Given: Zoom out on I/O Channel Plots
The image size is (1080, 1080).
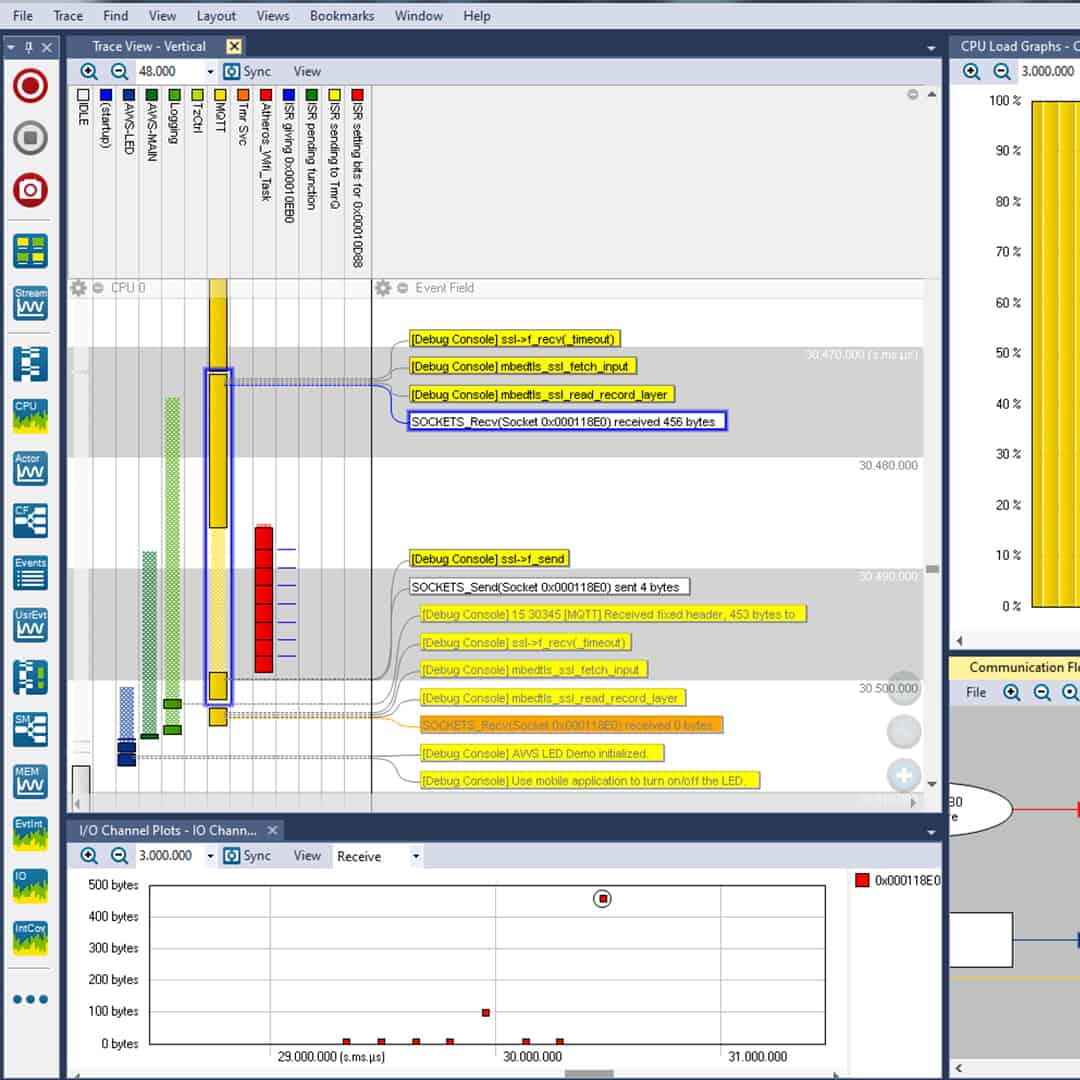Looking at the screenshot, I should tap(119, 855).
